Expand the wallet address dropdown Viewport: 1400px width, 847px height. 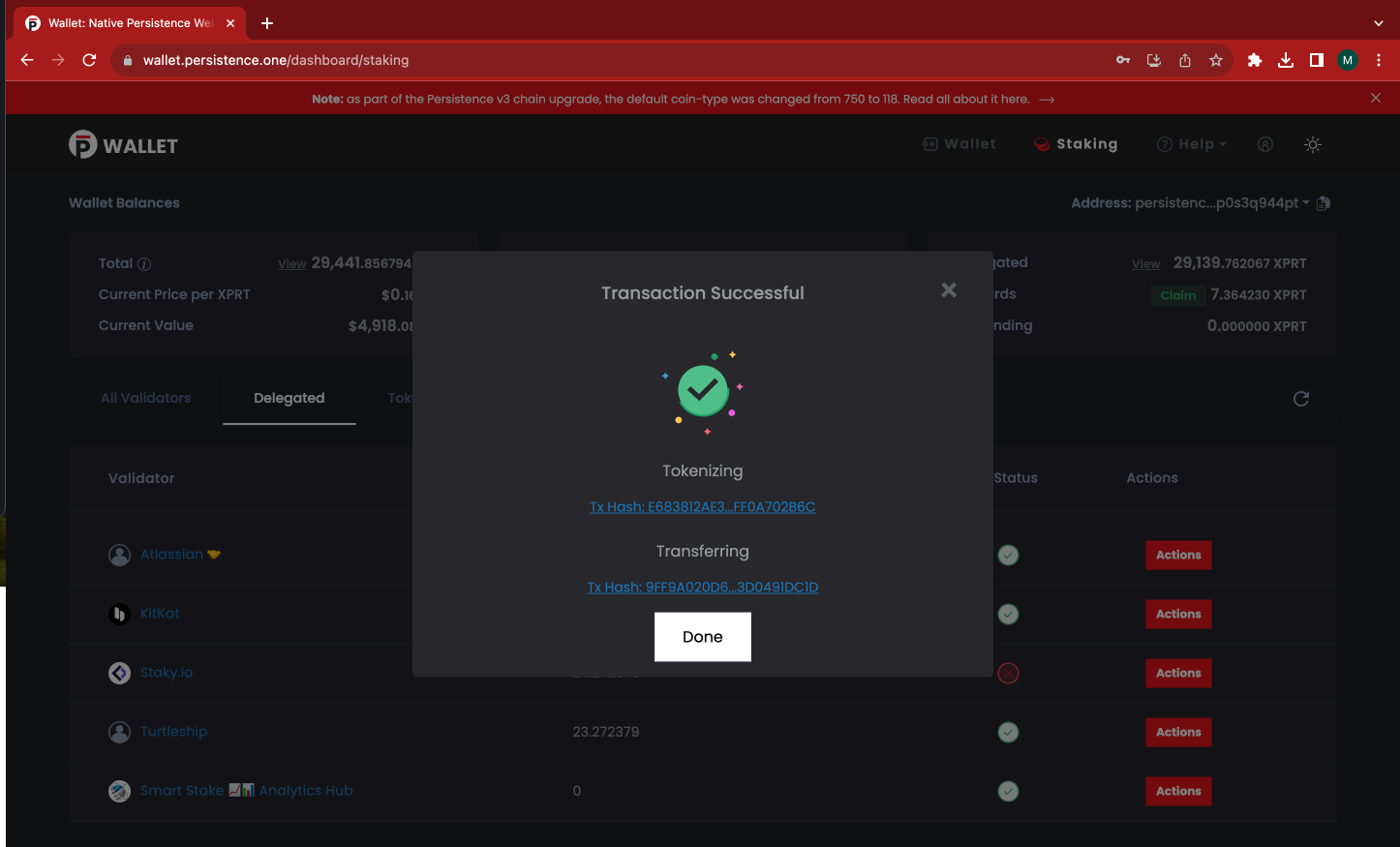tap(1306, 203)
